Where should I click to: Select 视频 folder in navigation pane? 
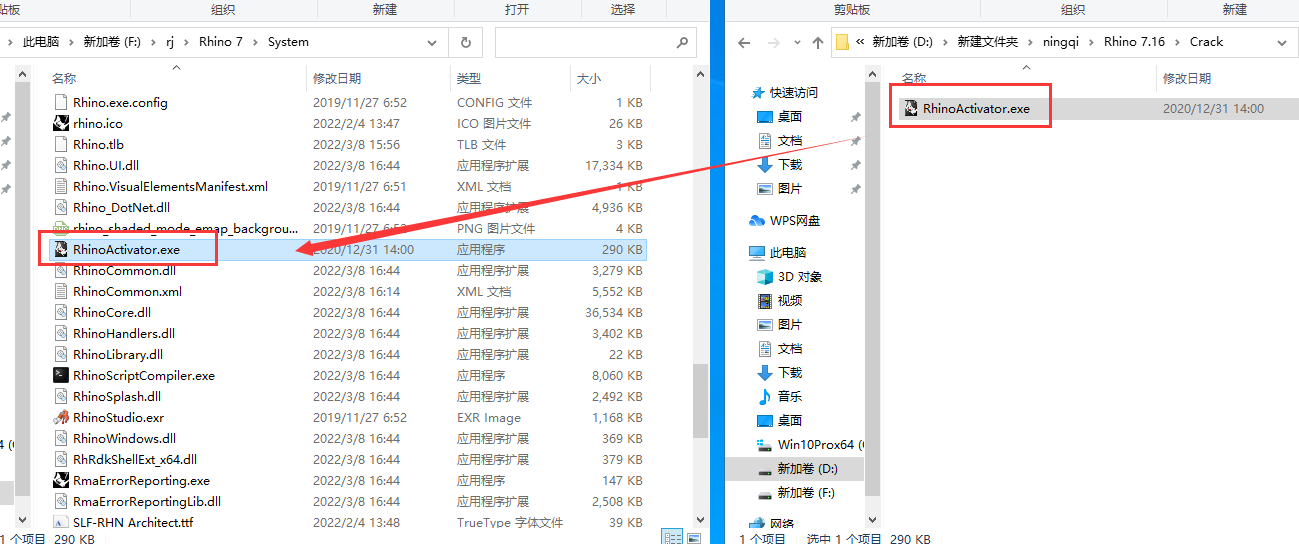(x=779, y=300)
